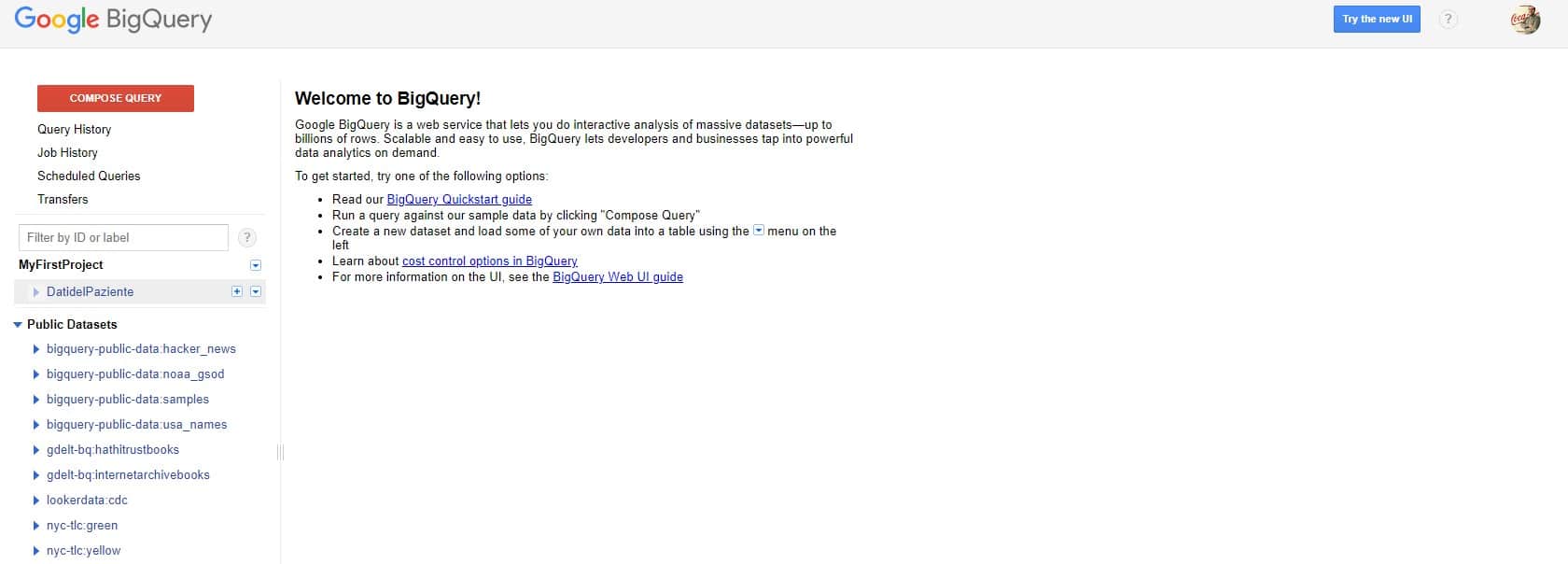Click the Public Datasets heading label

pos(72,325)
